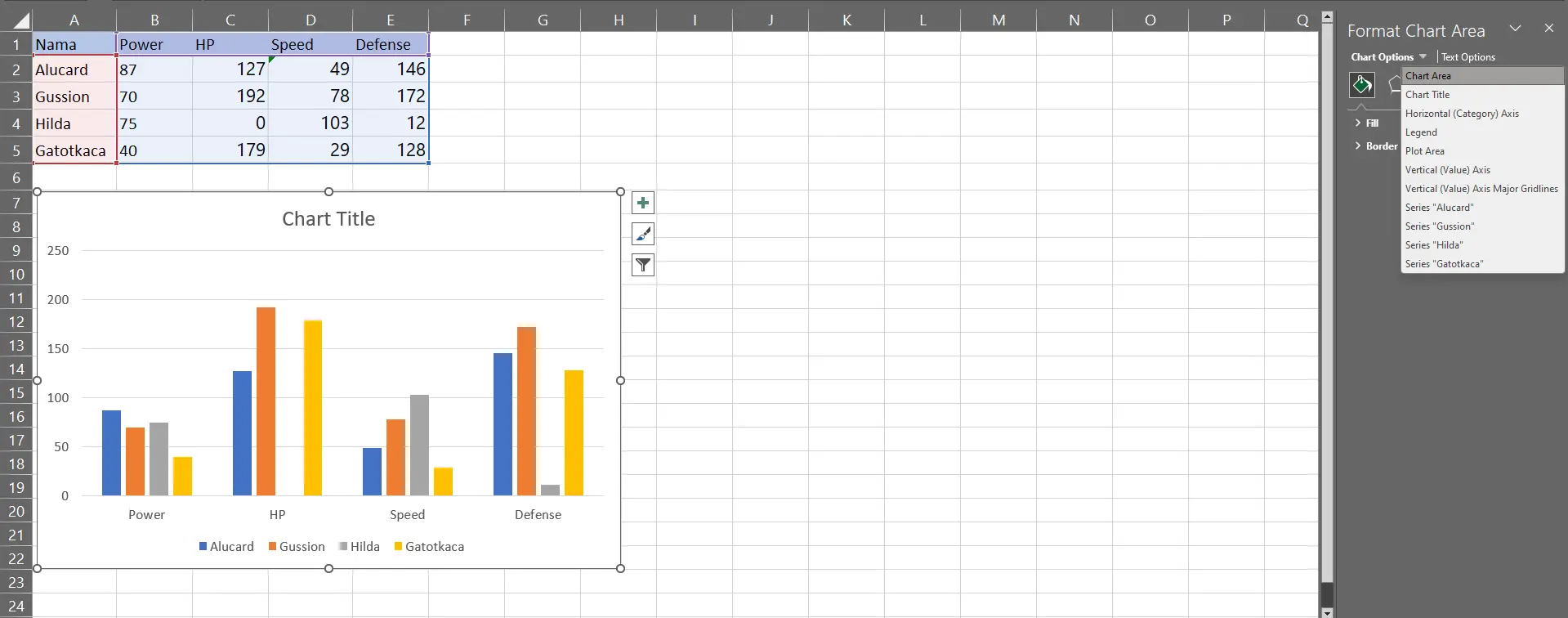The height and width of the screenshot is (618, 1568).
Task: Select the cell with value 192
Action: tap(230, 96)
